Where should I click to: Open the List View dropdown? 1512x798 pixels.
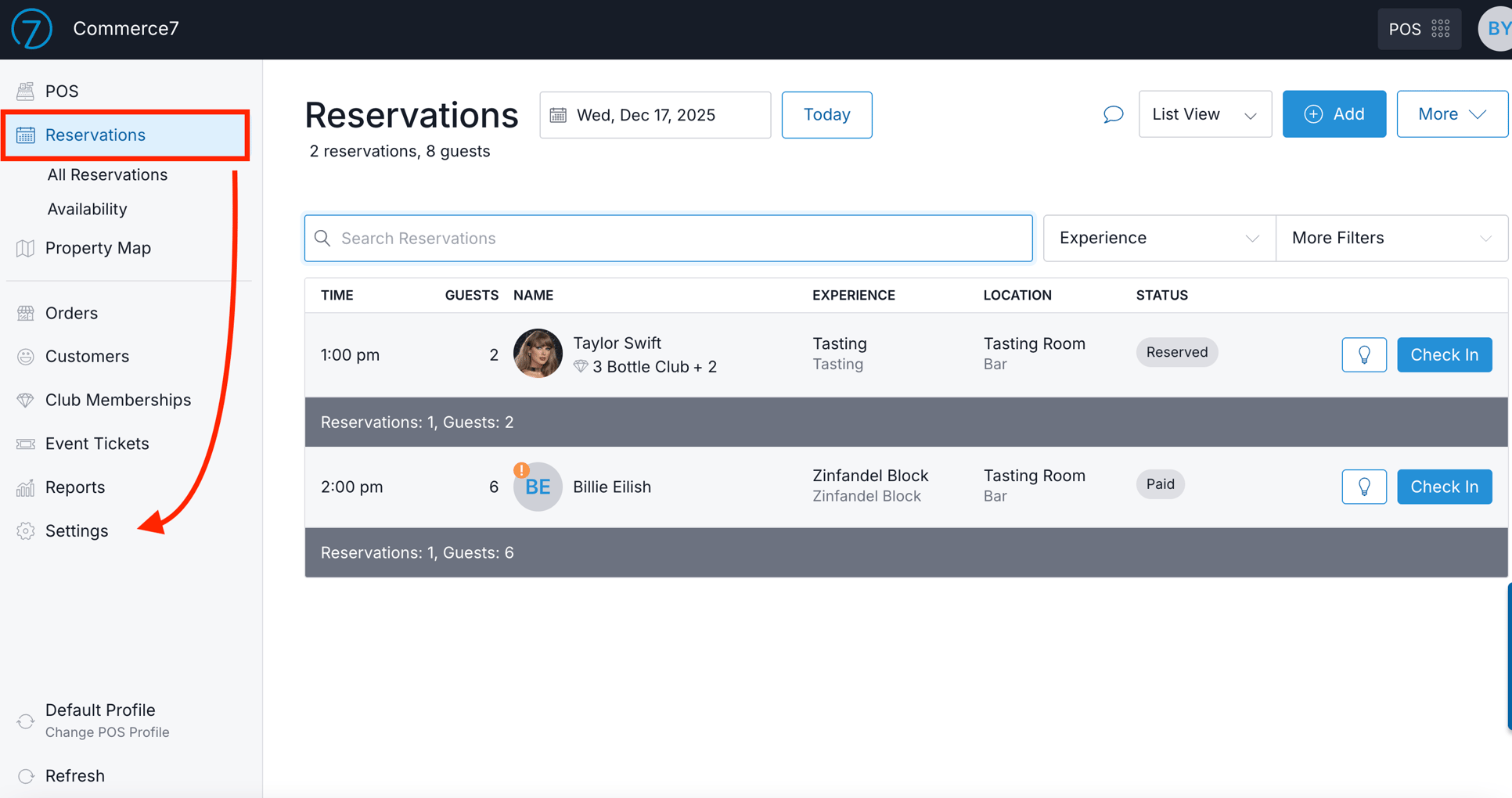1205,114
